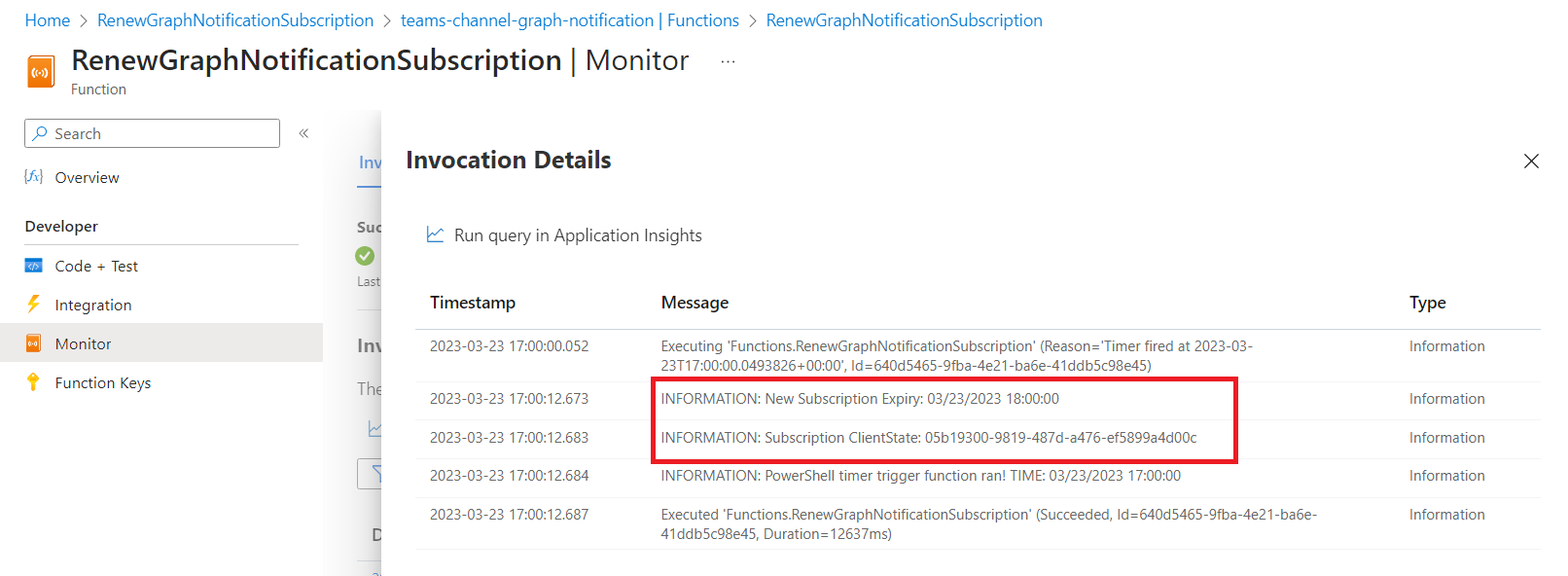This screenshot has width=1568, height=576.
Task: Click the search magnifier icon
Action: 40,133
